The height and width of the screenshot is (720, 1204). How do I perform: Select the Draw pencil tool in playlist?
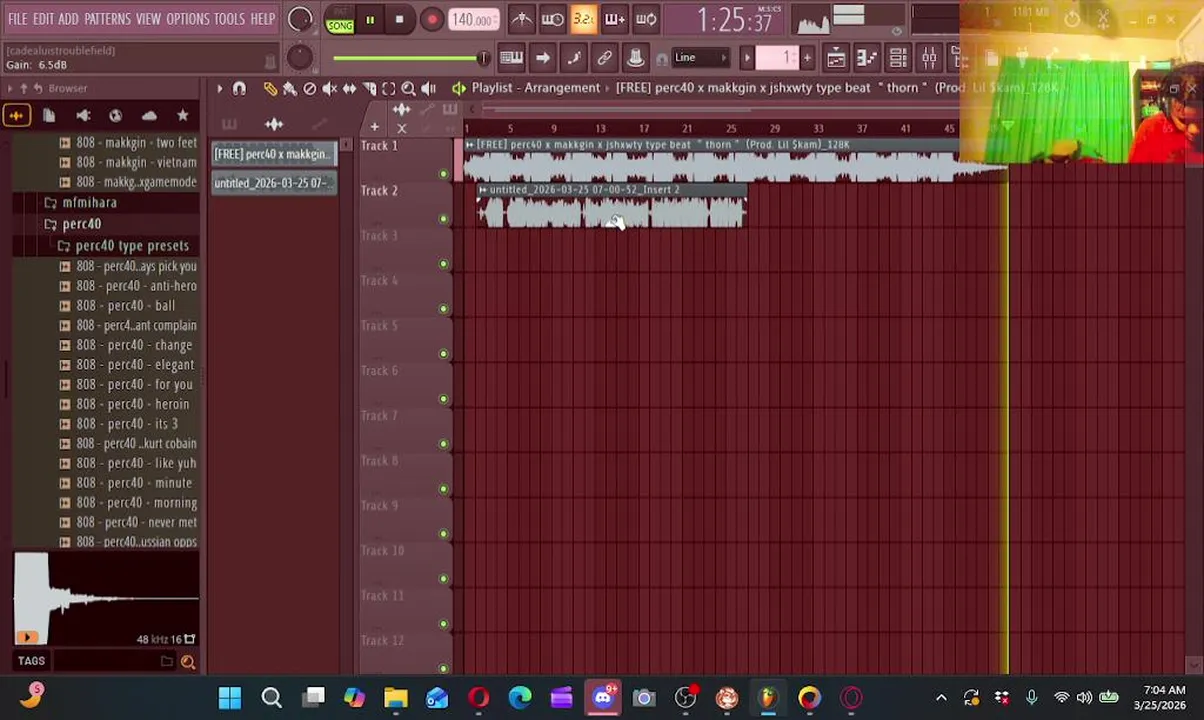(270, 89)
